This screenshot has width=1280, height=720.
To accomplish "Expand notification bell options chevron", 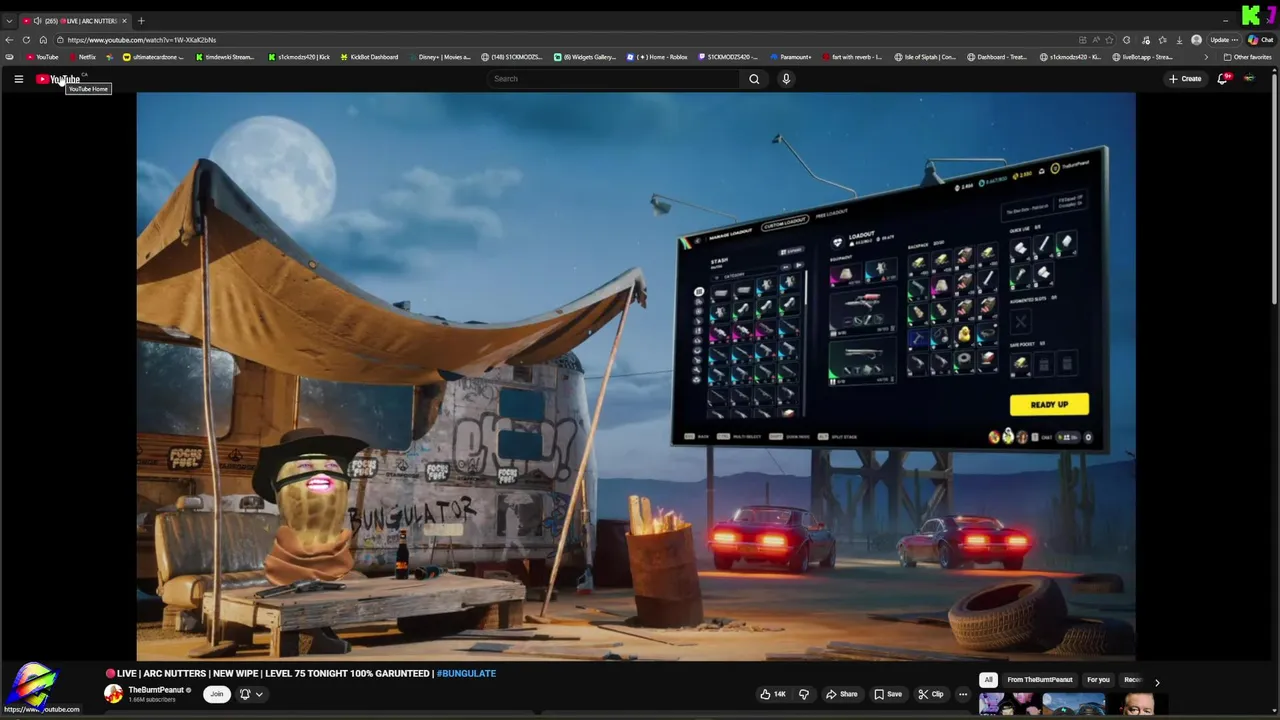I will pyautogui.click(x=259, y=694).
